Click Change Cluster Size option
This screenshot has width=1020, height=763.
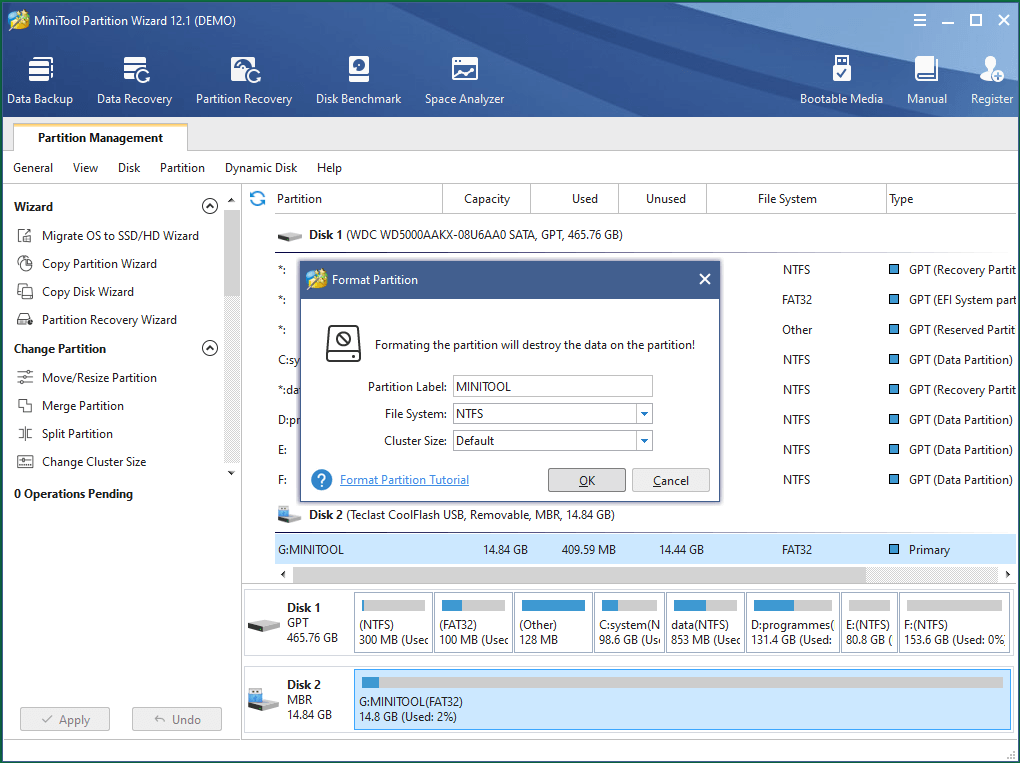pos(94,461)
